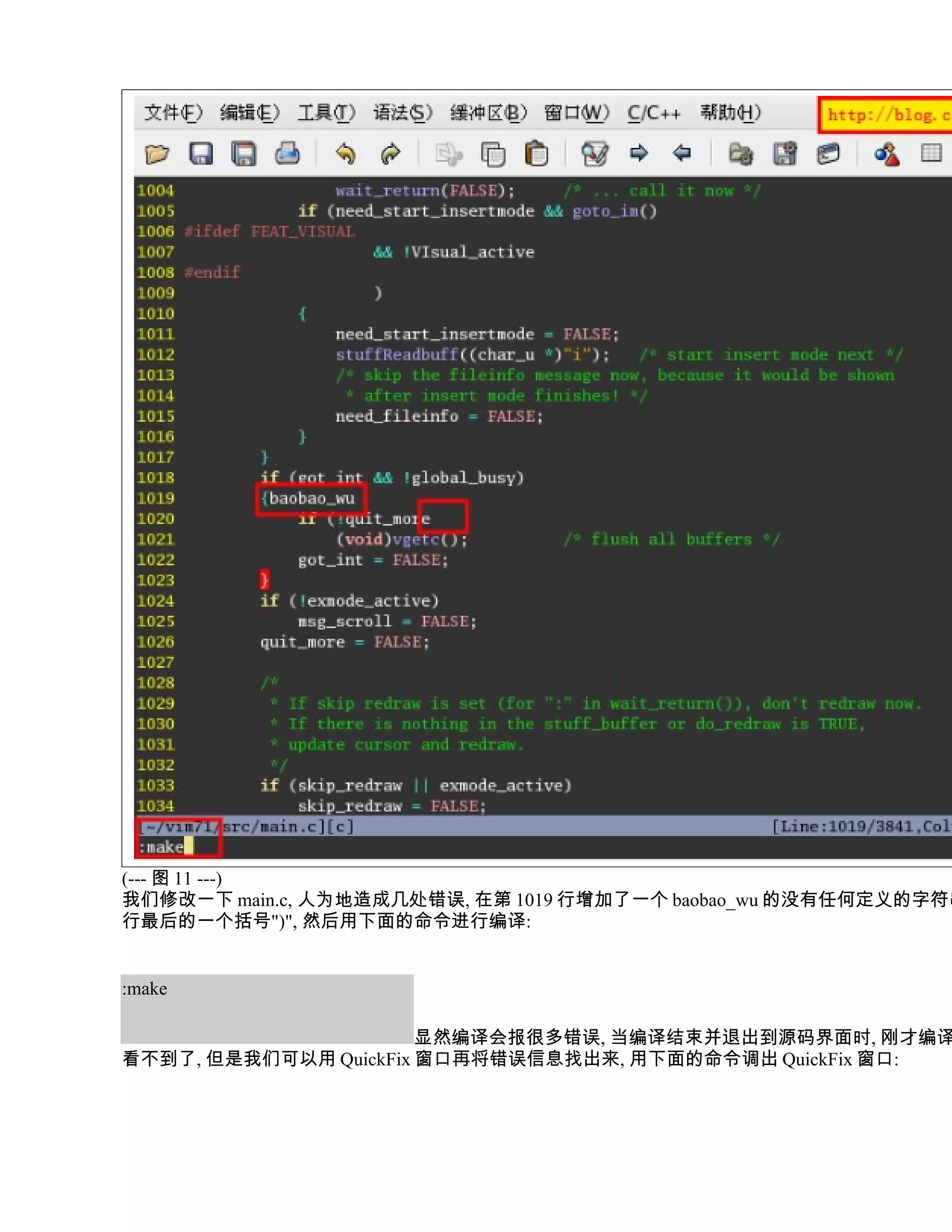Click skip_redraw = FALSE; on line 1034
Screen dimensions: 952x1232
pyautogui.click(x=392, y=806)
